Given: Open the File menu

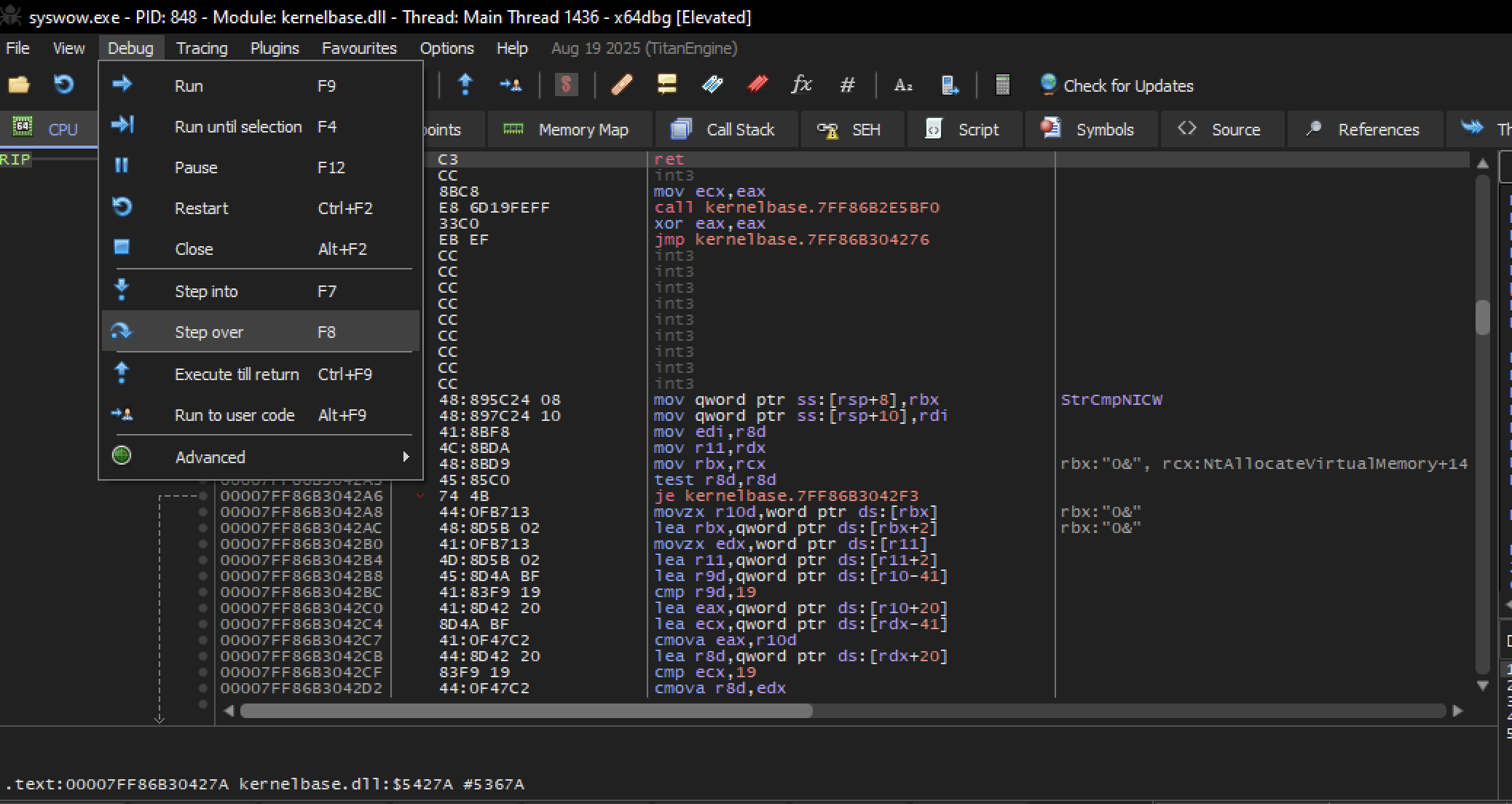Looking at the screenshot, I should pos(17,48).
